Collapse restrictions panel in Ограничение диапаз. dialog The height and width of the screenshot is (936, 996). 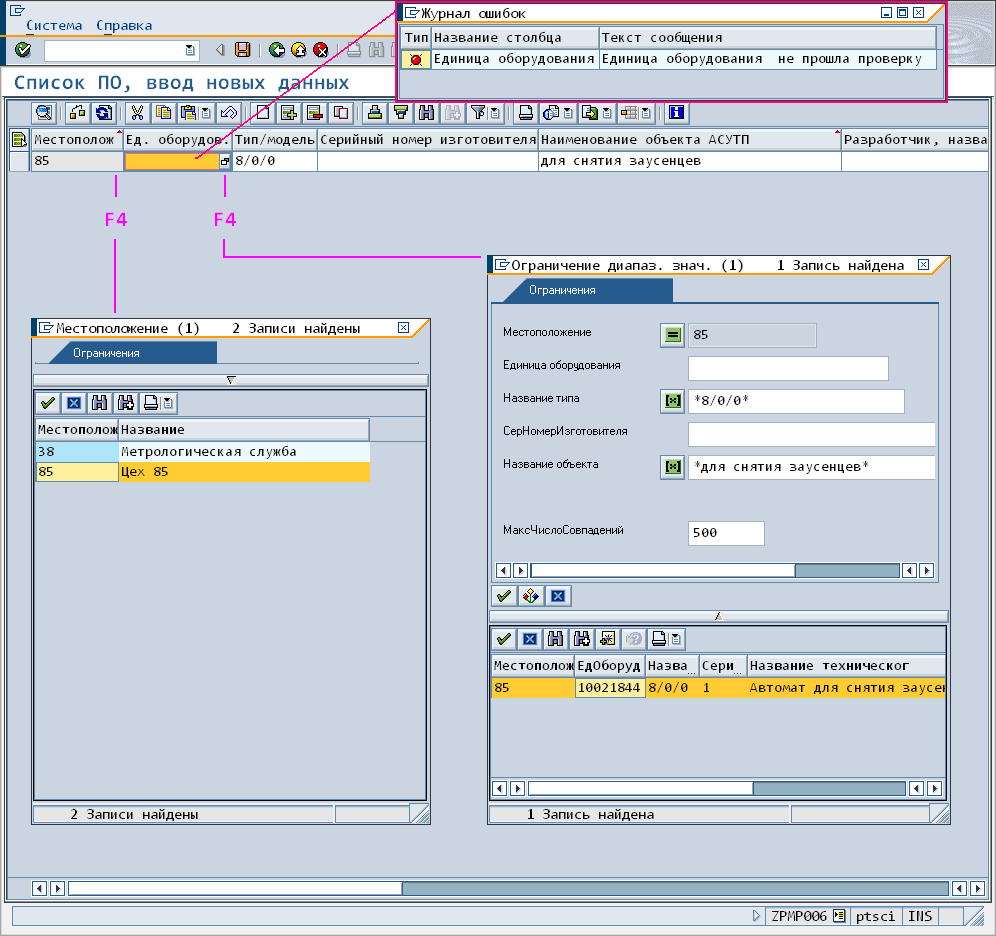click(x=718, y=616)
